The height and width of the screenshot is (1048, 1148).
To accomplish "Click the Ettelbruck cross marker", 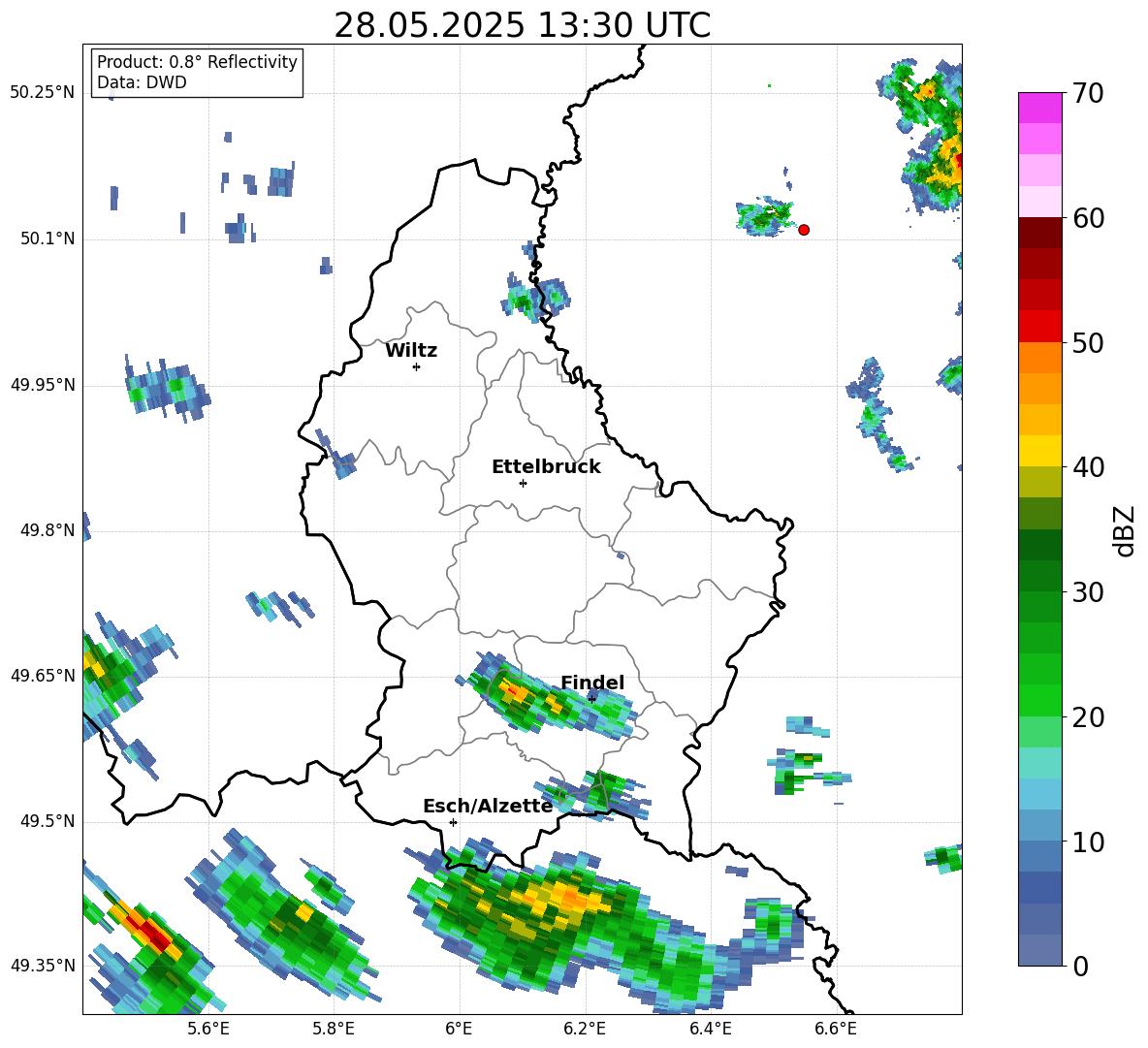I will (x=523, y=483).
